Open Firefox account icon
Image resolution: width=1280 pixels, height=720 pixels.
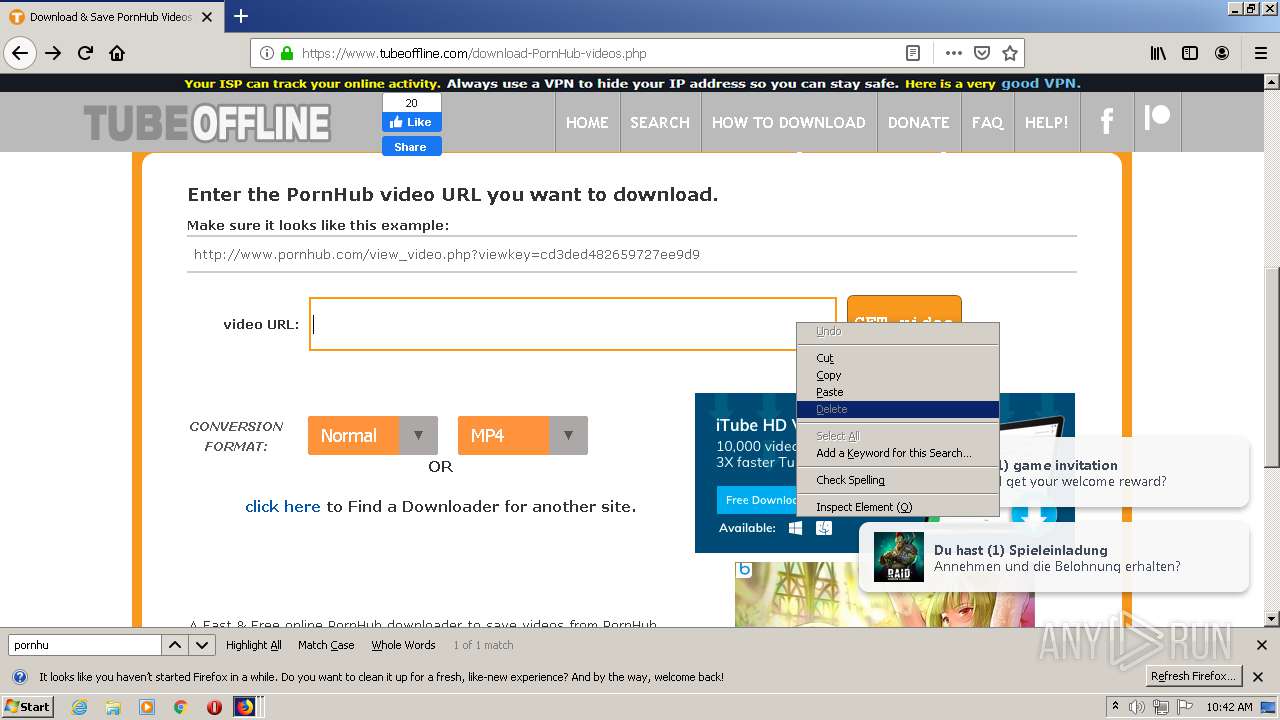click(1222, 53)
